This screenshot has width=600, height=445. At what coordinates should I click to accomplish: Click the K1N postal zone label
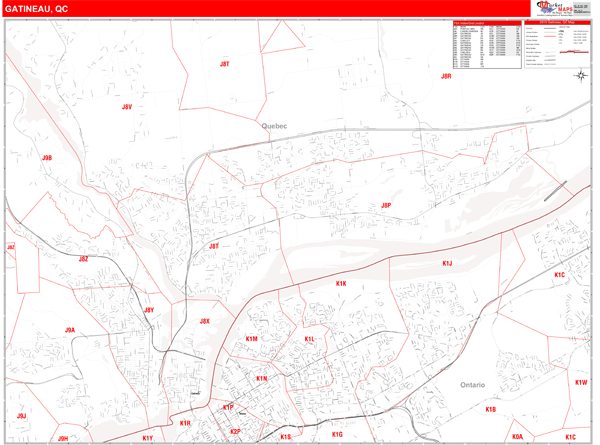pyautogui.click(x=262, y=378)
